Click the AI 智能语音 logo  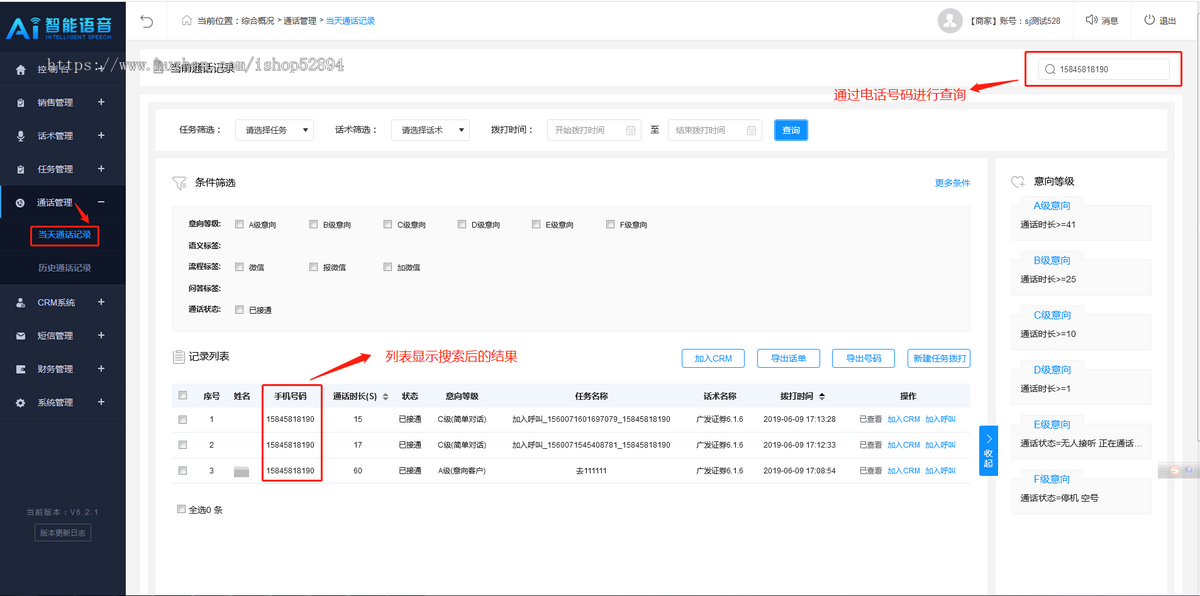click(62, 26)
